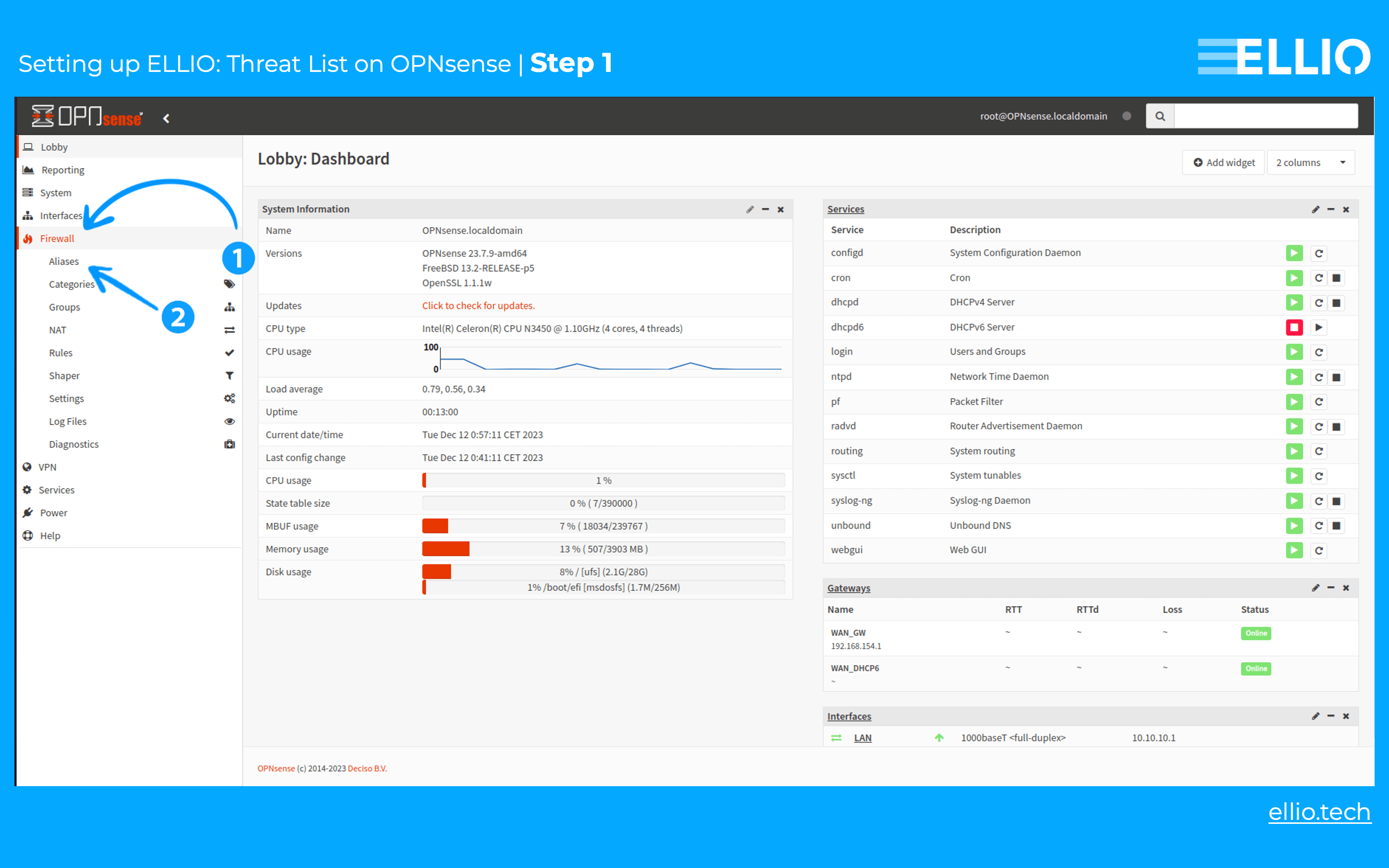Screen dimensions: 1389x868
Task: Click the search magnifier in top bar
Action: click(x=1160, y=116)
